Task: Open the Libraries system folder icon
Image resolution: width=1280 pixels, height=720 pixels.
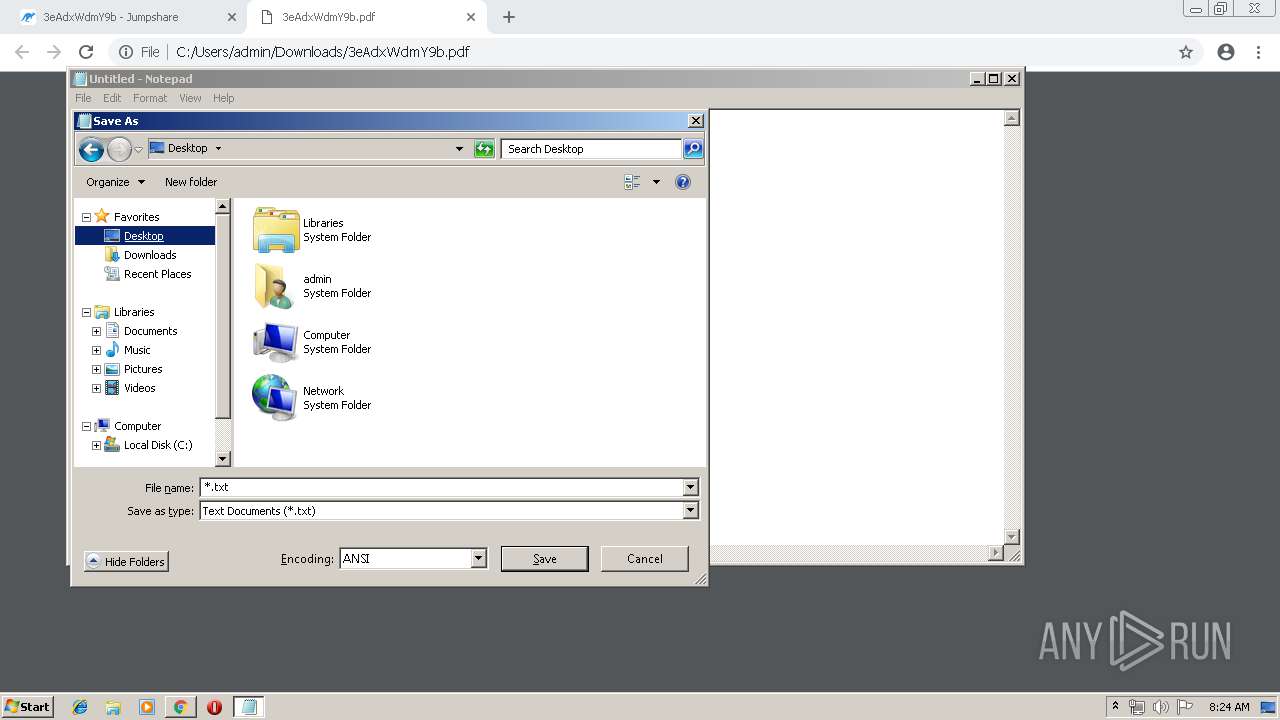Action: pyautogui.click(x=276, y=230)
